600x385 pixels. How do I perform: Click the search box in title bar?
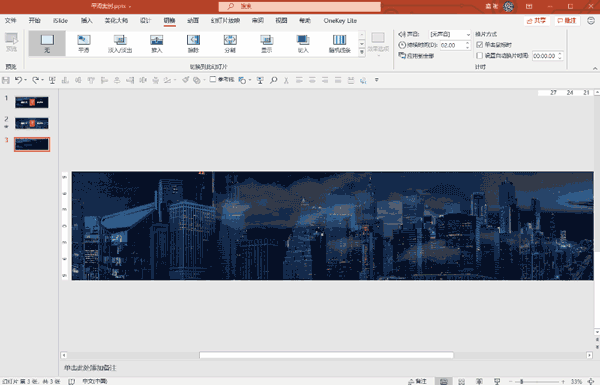300,7
